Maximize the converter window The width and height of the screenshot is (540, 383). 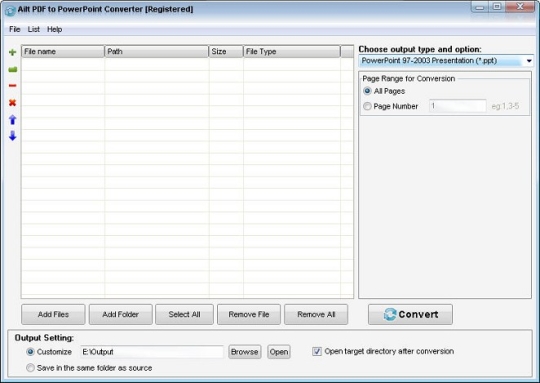click(497, 7)
